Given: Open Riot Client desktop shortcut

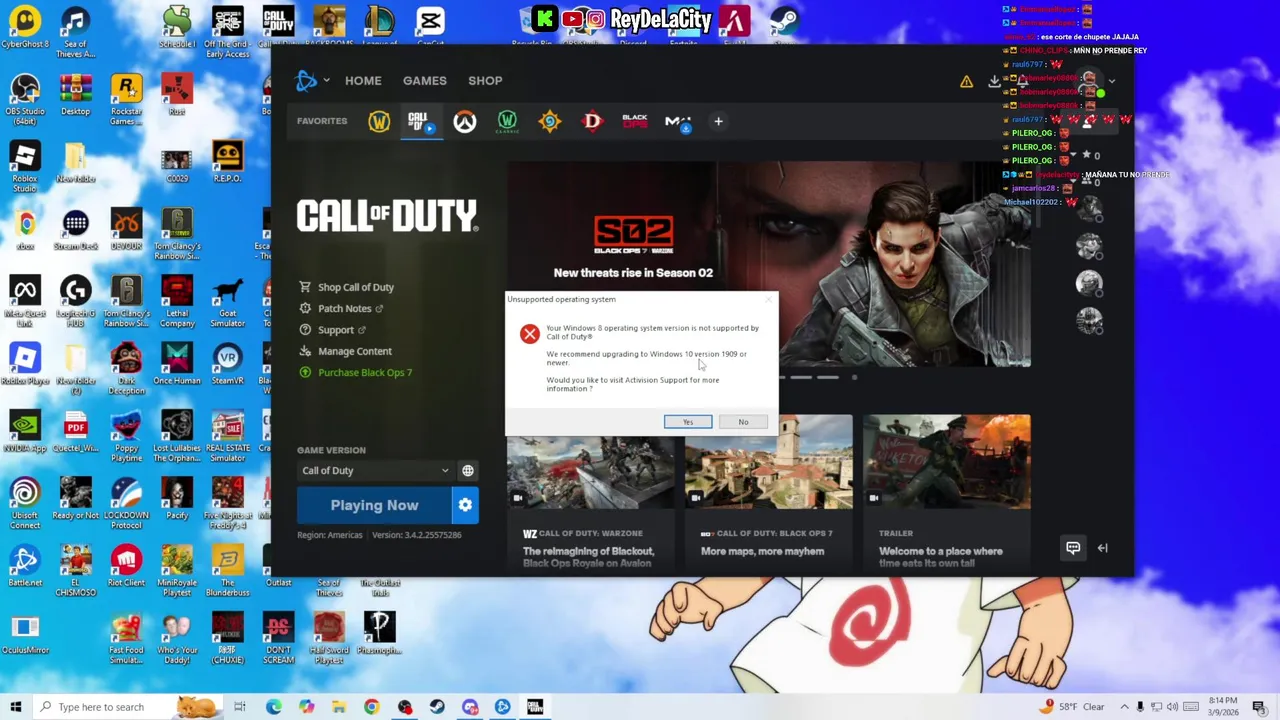Looking at the screenshot, I should point(126,566).
